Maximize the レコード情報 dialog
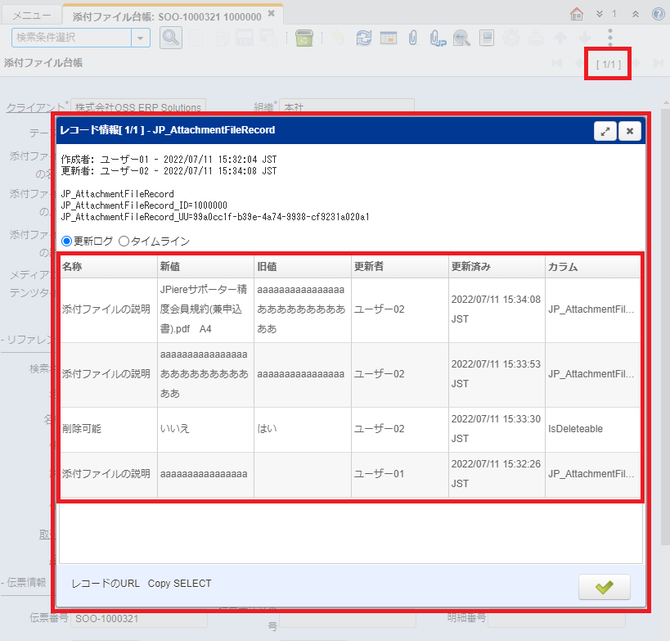The image size is (670, 641). (605, 131)
